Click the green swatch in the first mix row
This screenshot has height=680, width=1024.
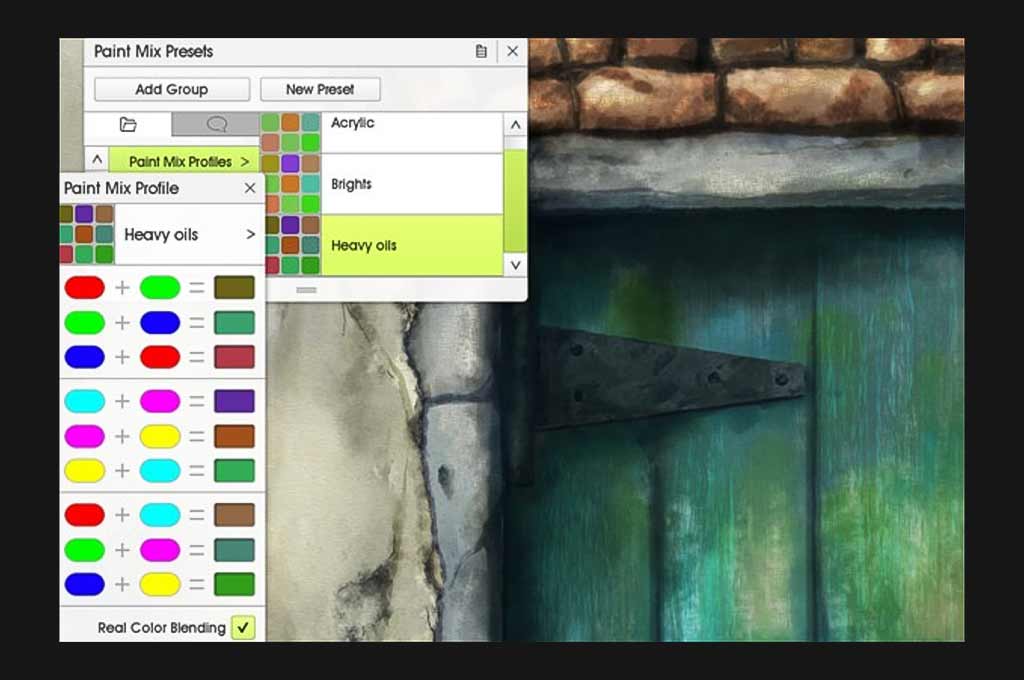tap(159, 287)
